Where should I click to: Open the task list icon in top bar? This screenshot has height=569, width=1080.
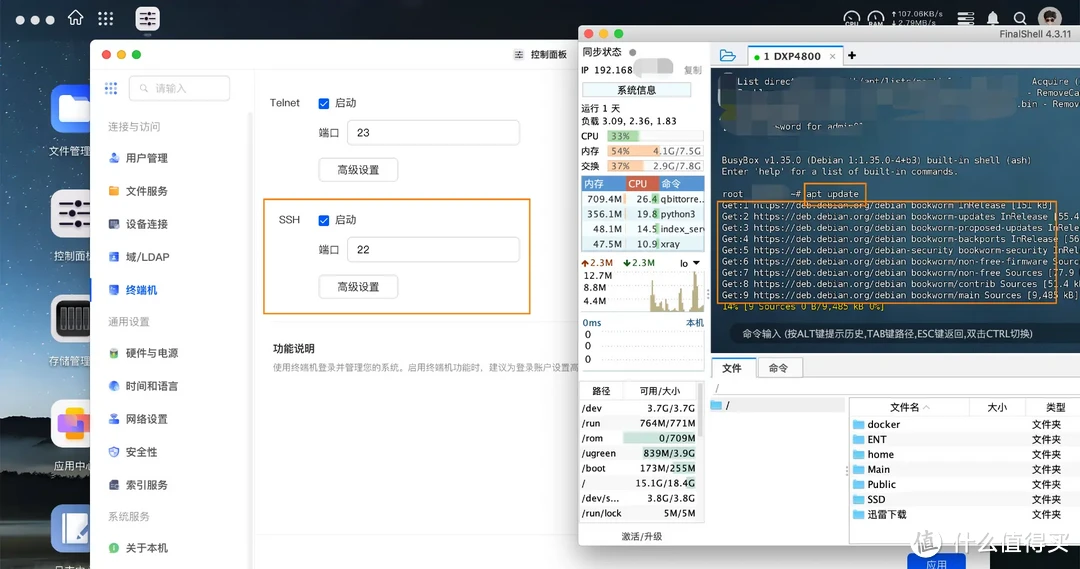[966, 18]
